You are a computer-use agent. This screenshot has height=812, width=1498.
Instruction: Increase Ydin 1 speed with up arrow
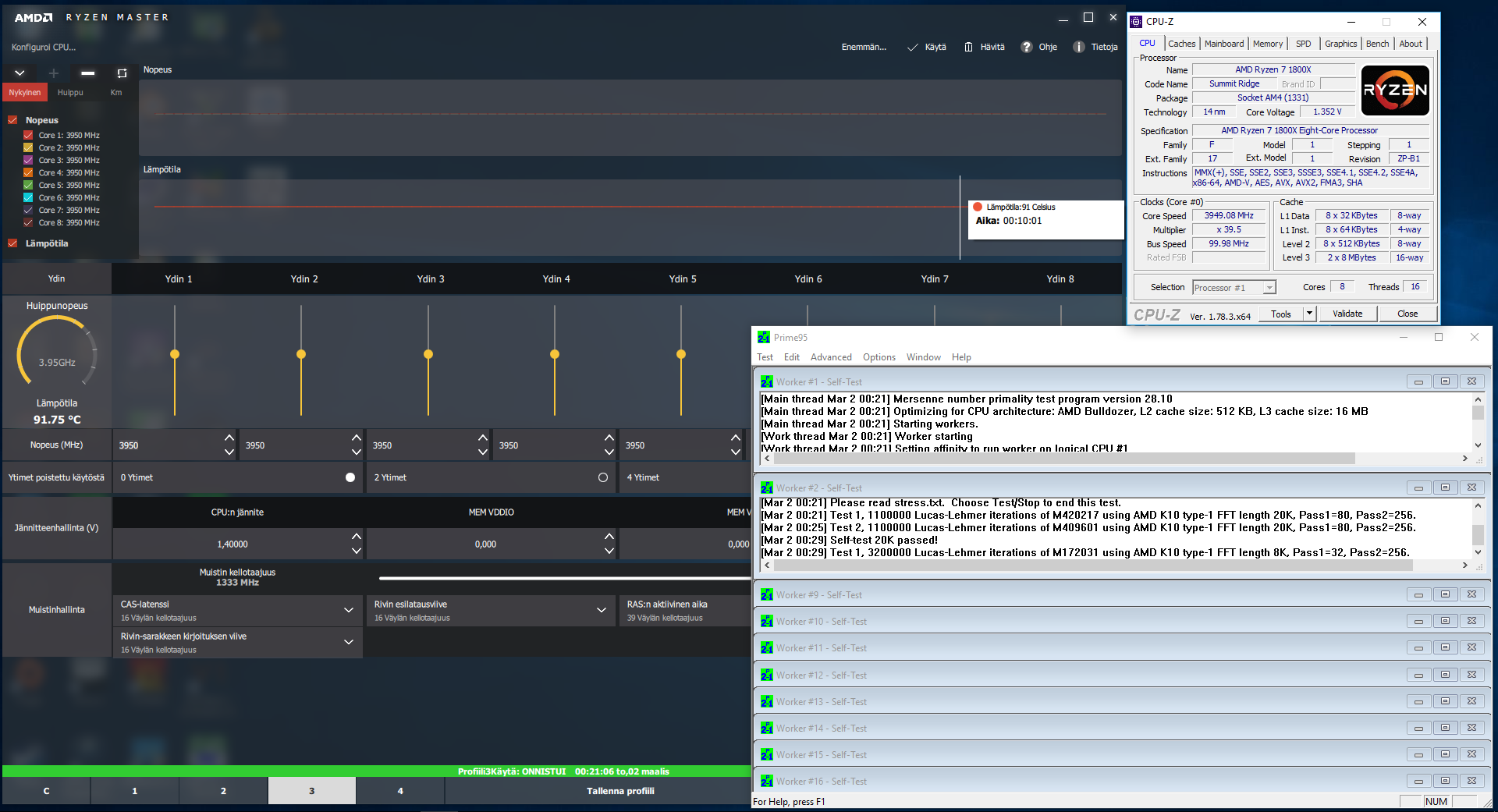(x=229, y=438)
